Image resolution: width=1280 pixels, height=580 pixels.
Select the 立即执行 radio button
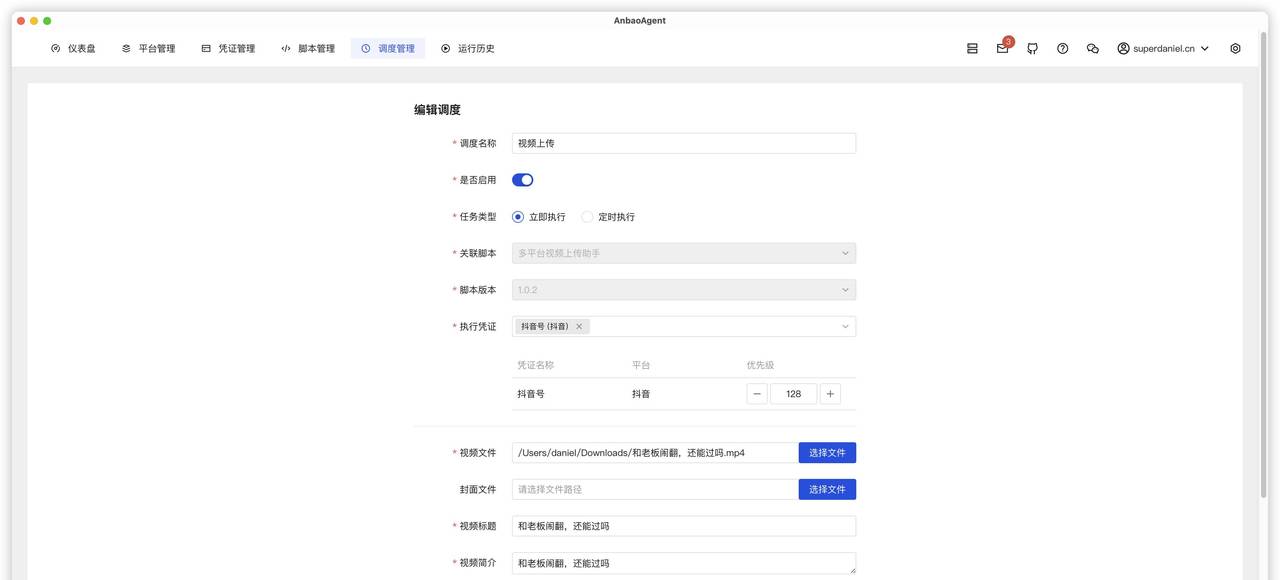pyautogui.click(x=517, y=215)
